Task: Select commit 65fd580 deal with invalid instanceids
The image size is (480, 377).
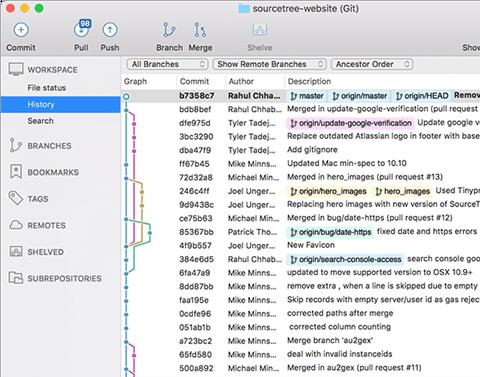Action: tap(300, 355)
